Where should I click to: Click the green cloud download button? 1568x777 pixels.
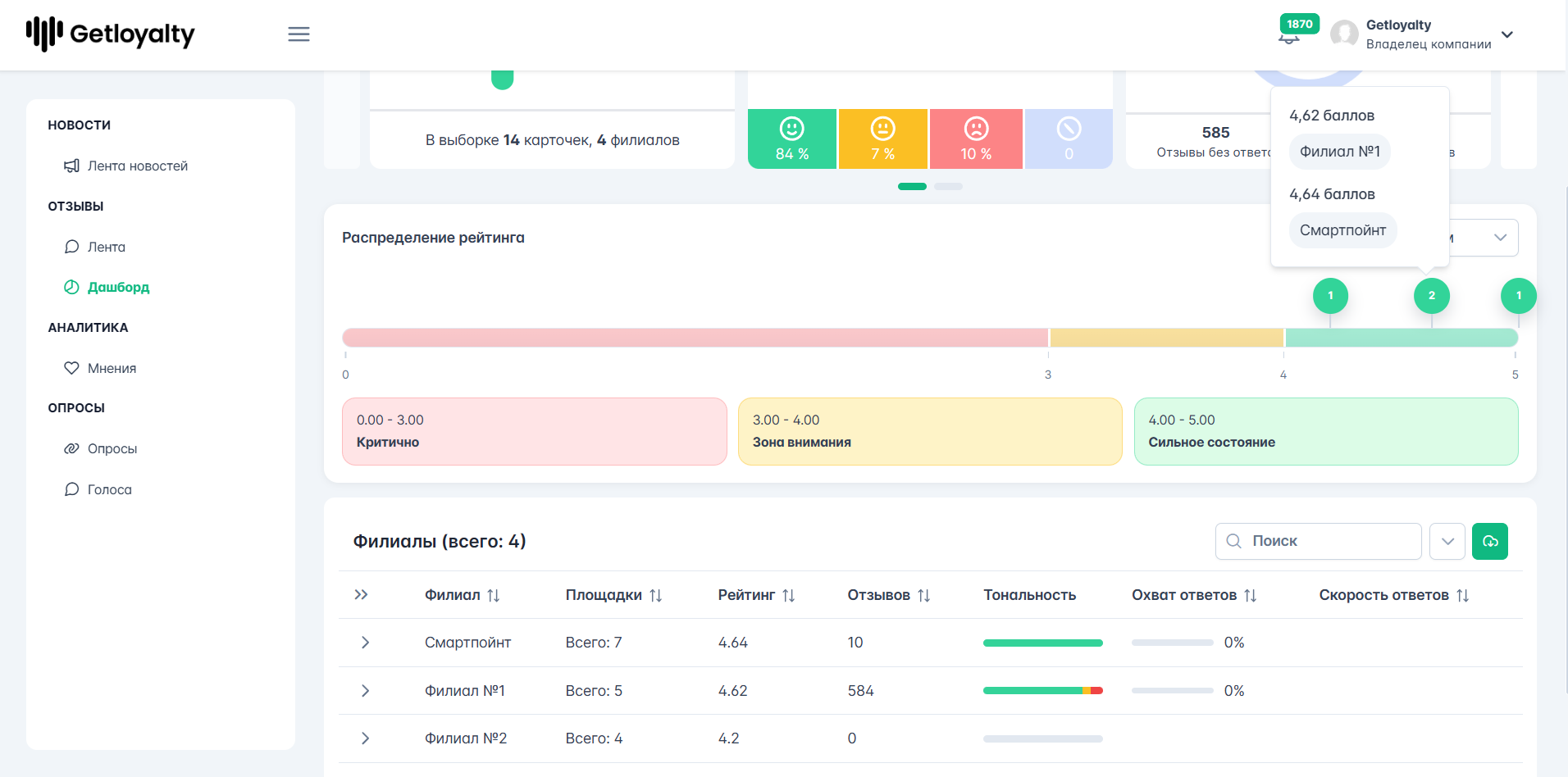pyautogui.click(x=1490, y=542)
